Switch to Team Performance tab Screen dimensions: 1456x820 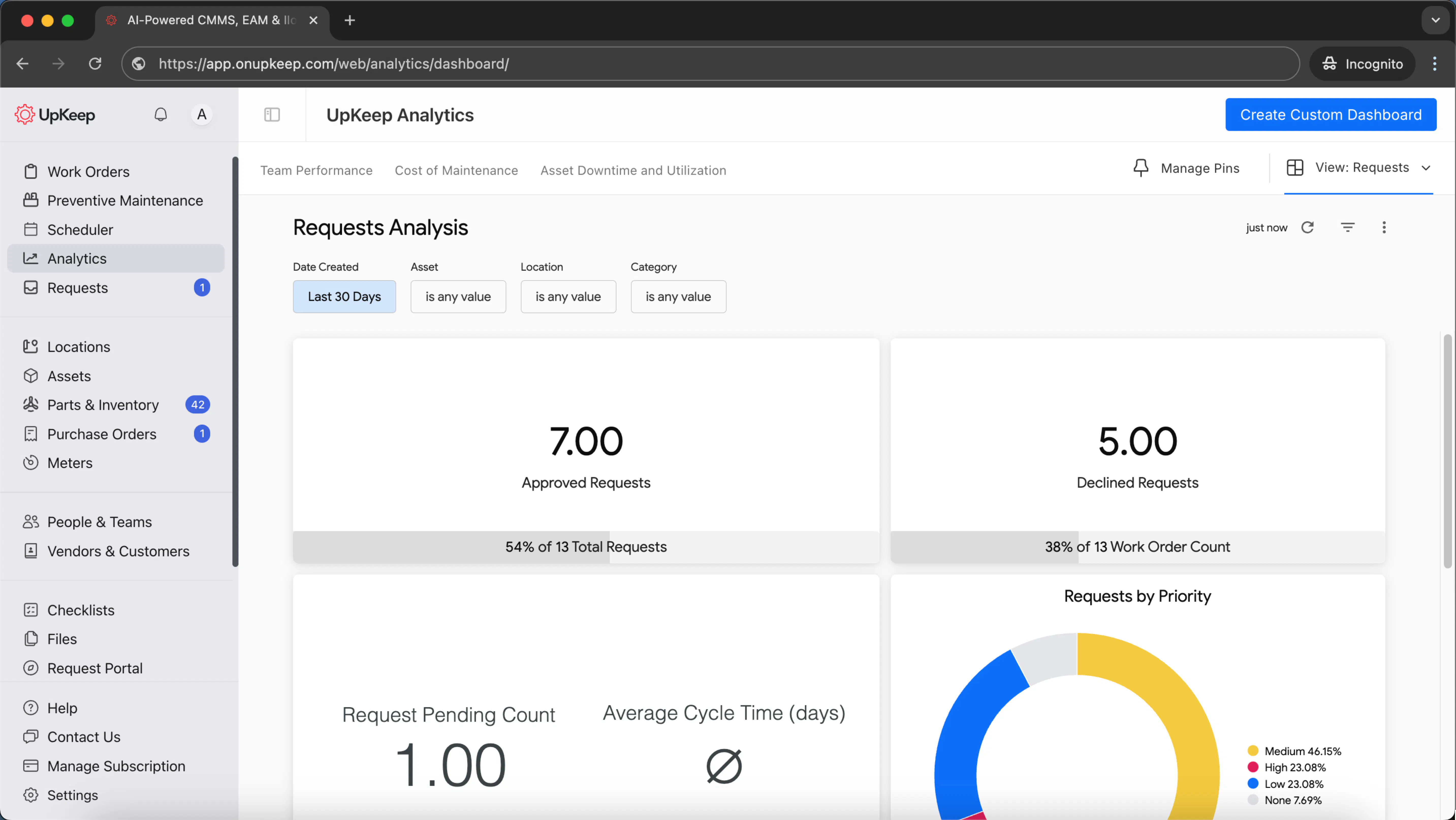point(316,170)
